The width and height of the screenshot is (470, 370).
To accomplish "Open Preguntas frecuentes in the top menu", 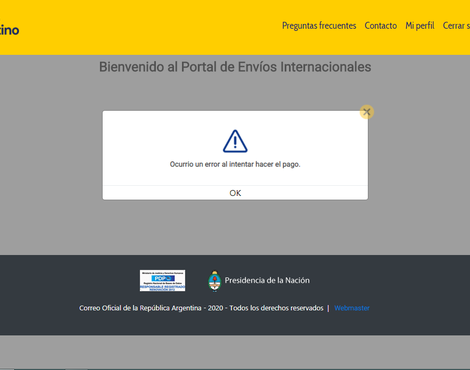I will [x=319, y=26].
